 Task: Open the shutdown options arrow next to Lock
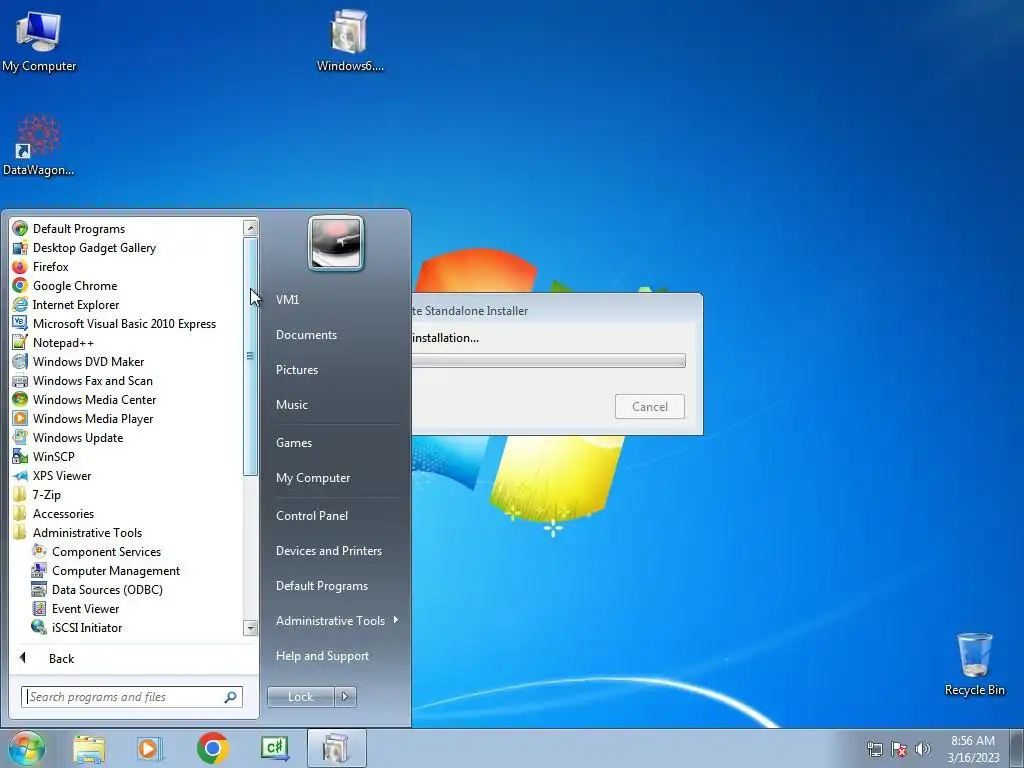[345, 697]
